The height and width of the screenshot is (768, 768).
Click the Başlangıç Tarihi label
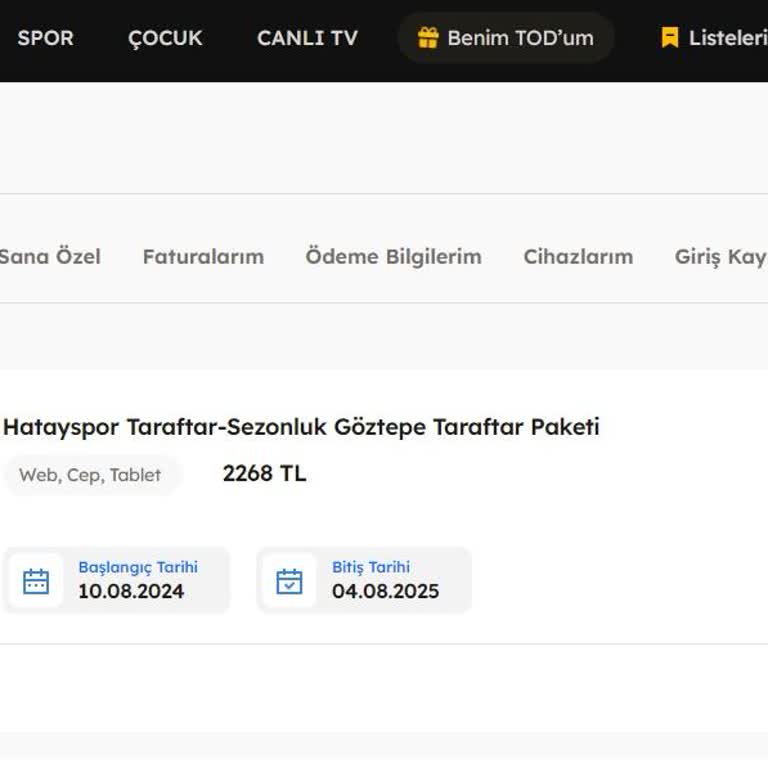138,567
